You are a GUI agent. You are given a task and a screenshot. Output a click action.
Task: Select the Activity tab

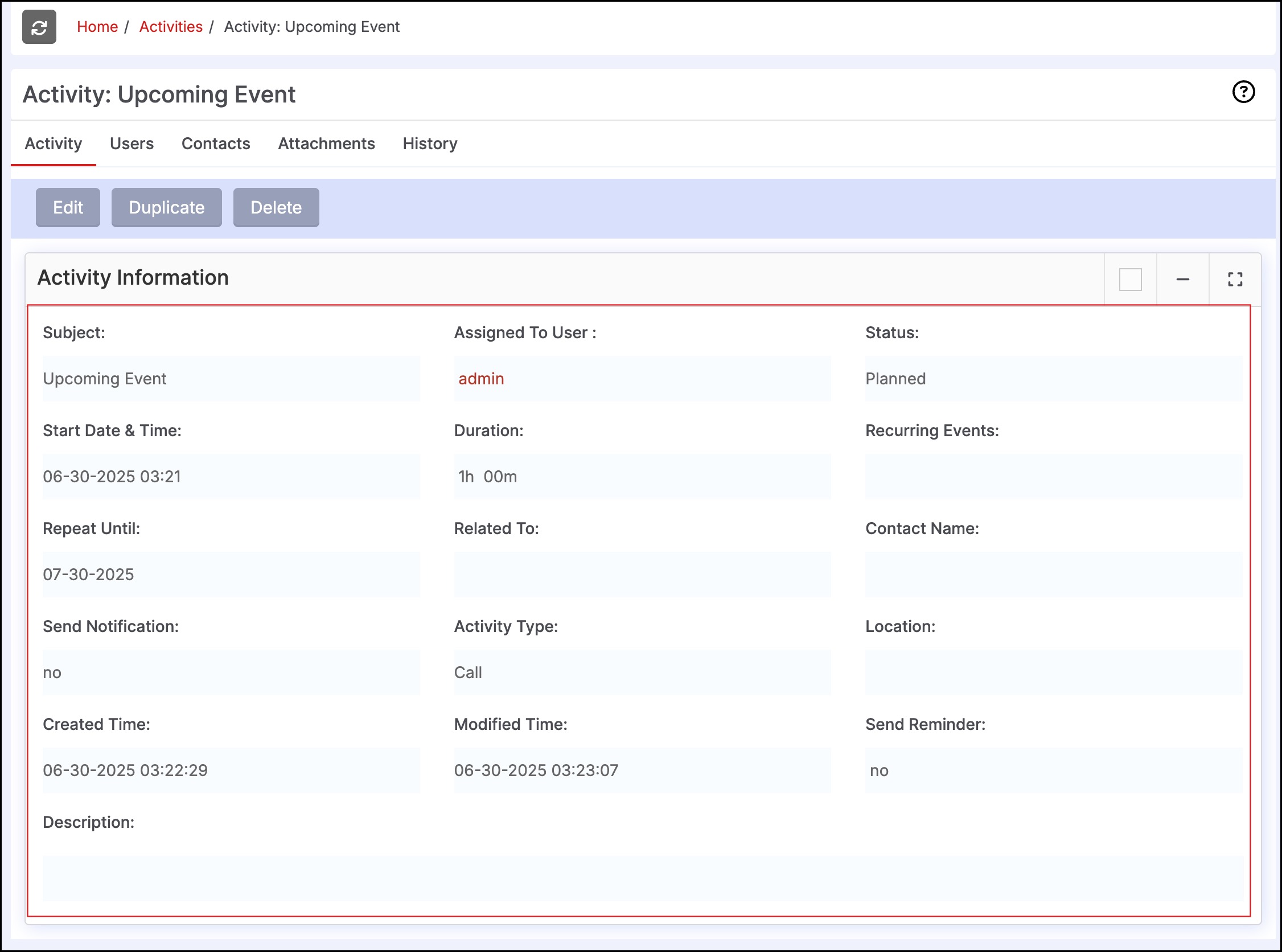click(x=53, y=143)
